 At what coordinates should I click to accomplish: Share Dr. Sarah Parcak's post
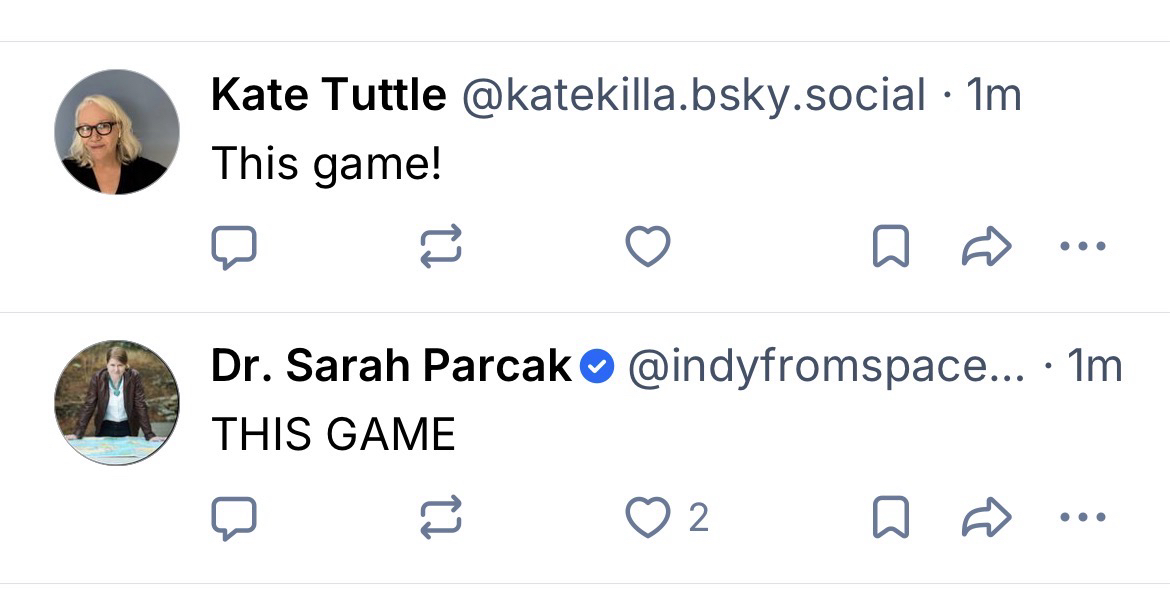click(986, 518)
